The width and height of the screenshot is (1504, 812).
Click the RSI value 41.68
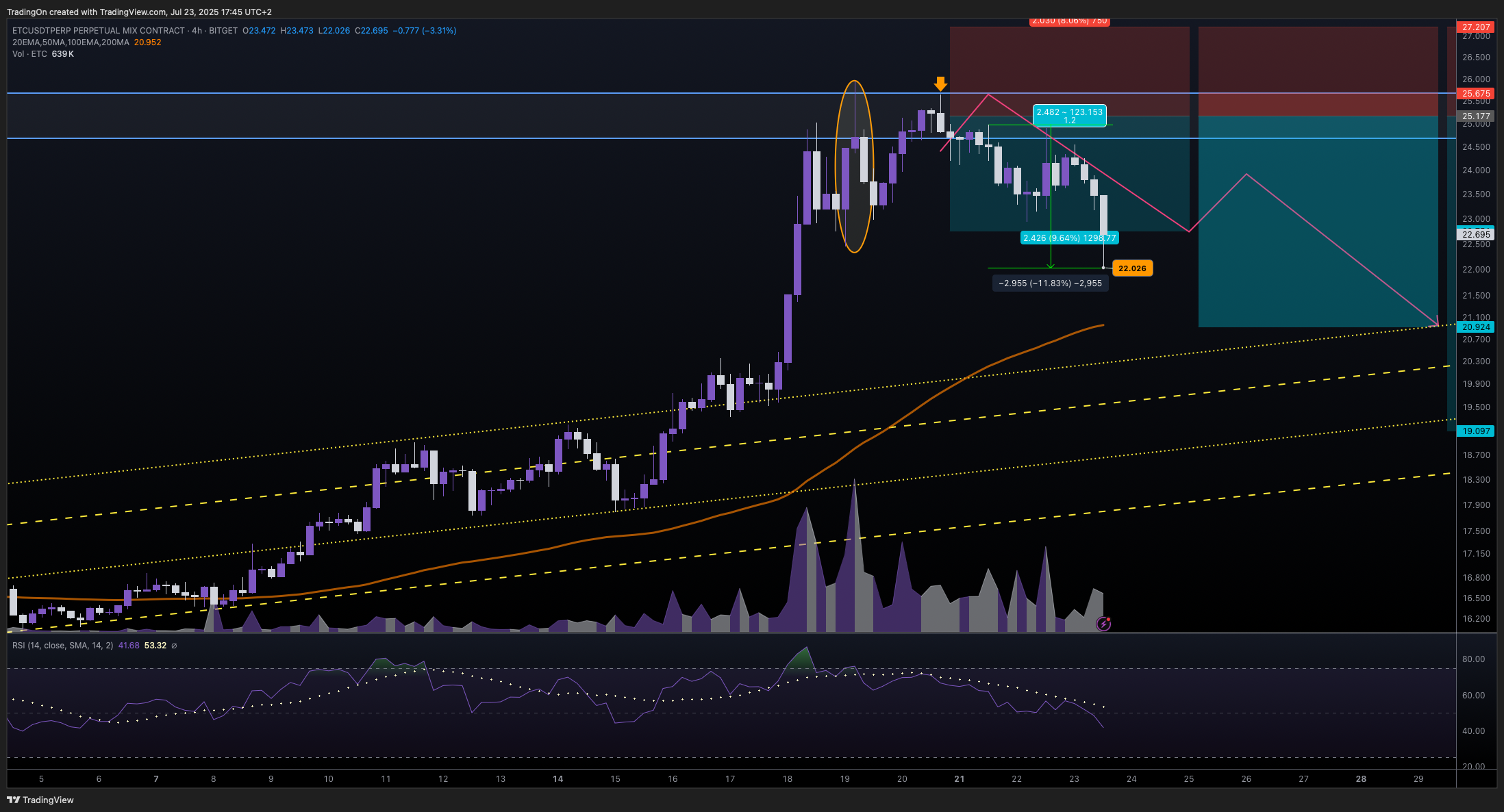[x=129, y=646]
